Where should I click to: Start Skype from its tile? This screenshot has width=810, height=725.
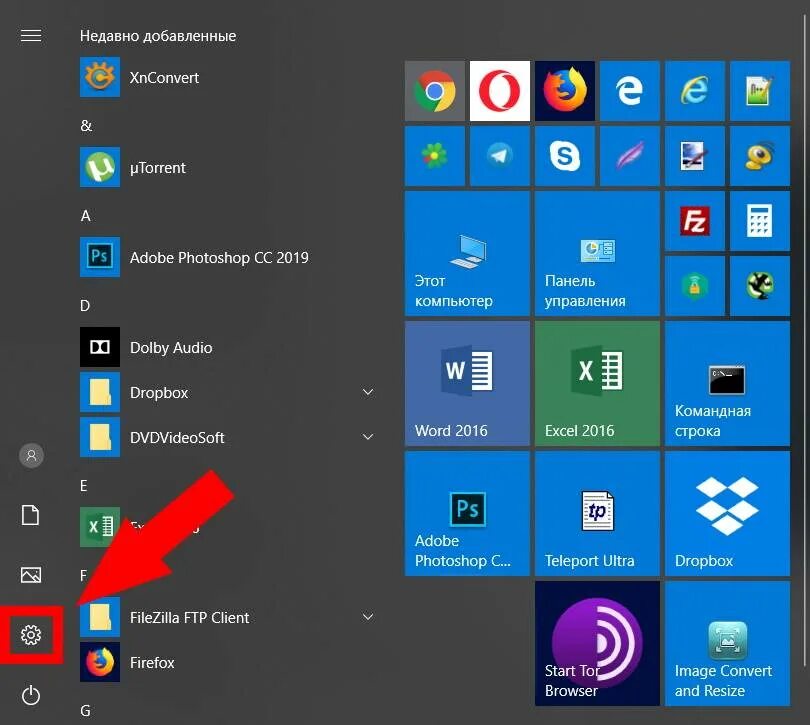(564, 156)
